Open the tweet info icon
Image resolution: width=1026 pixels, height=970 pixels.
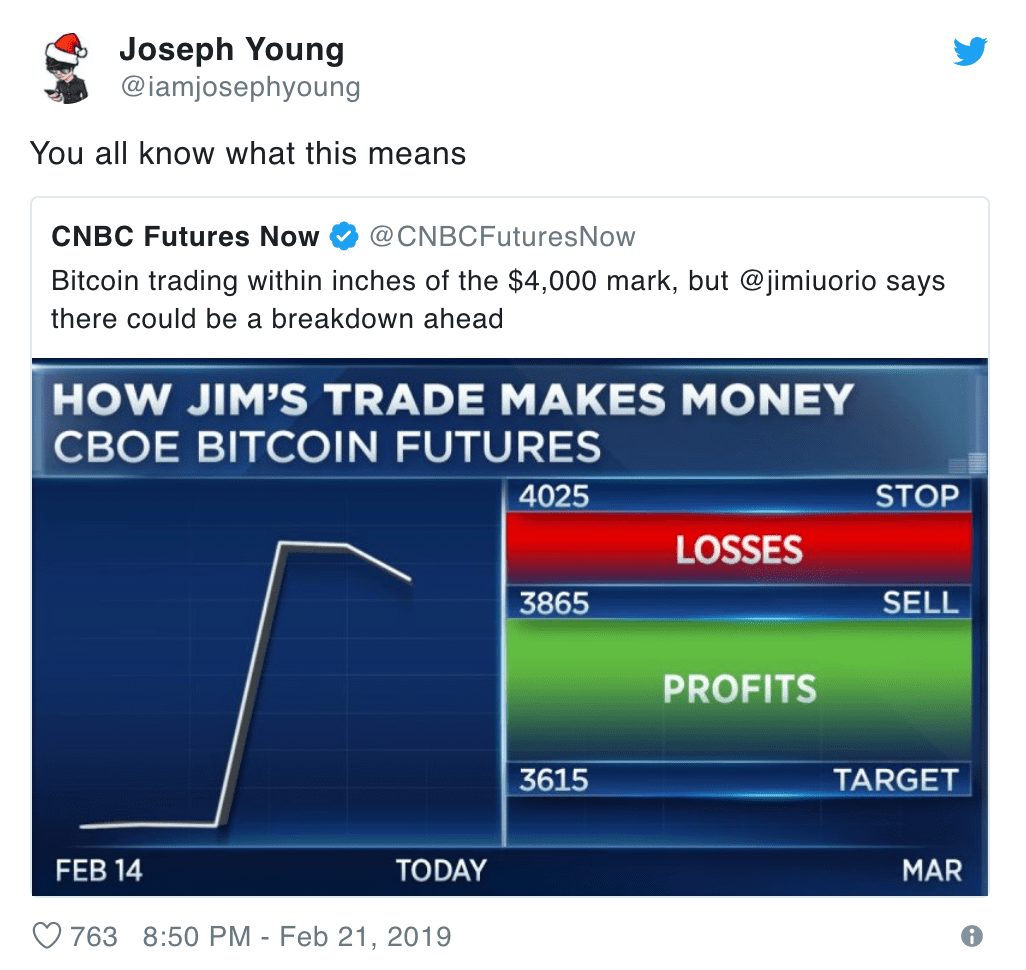[972, 936]
